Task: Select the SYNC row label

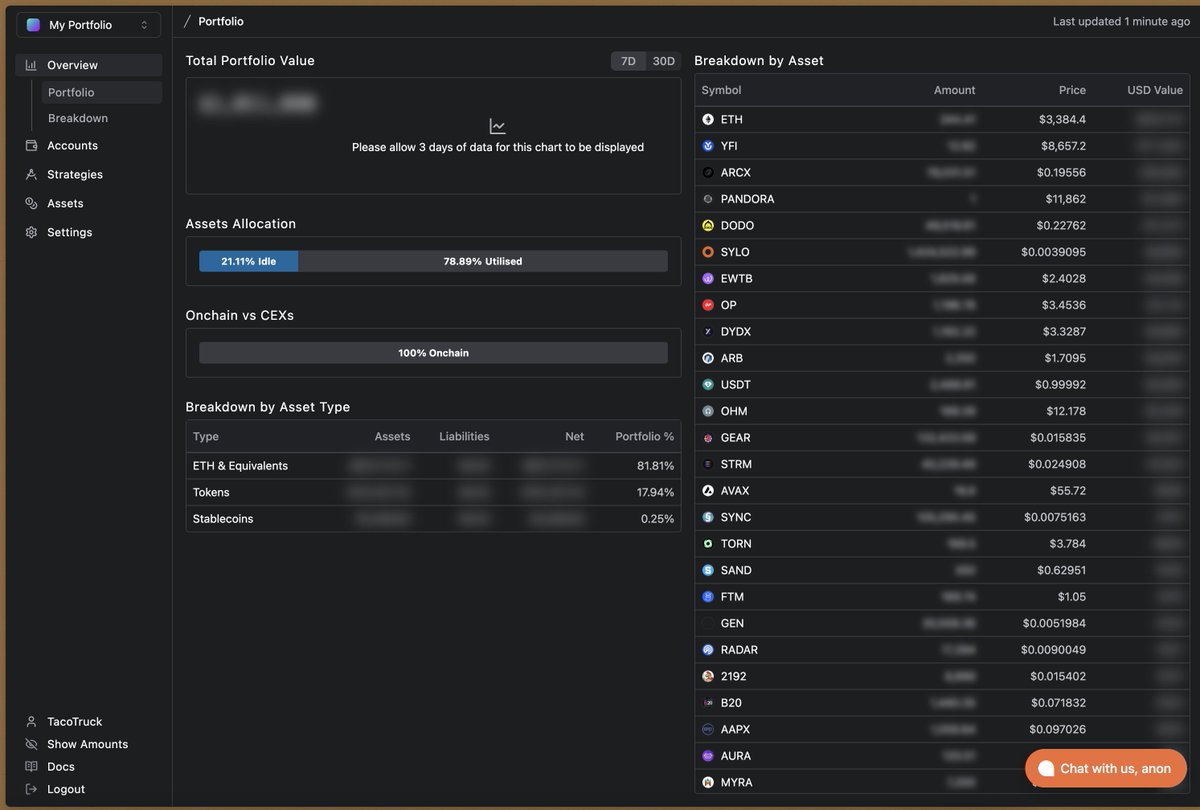Action: pyautogui.click(x=736, y=517)
